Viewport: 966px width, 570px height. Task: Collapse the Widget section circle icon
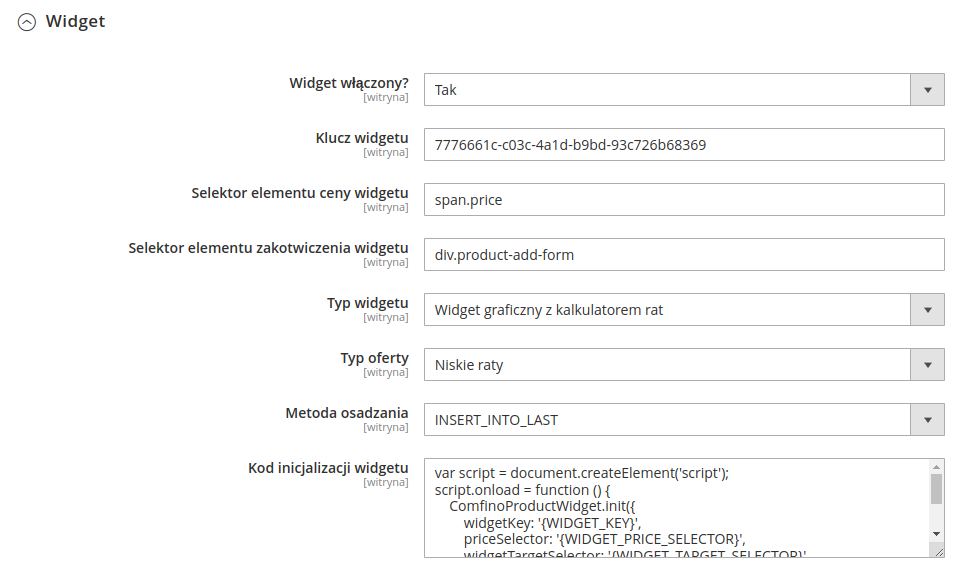(x=26, y=22)
